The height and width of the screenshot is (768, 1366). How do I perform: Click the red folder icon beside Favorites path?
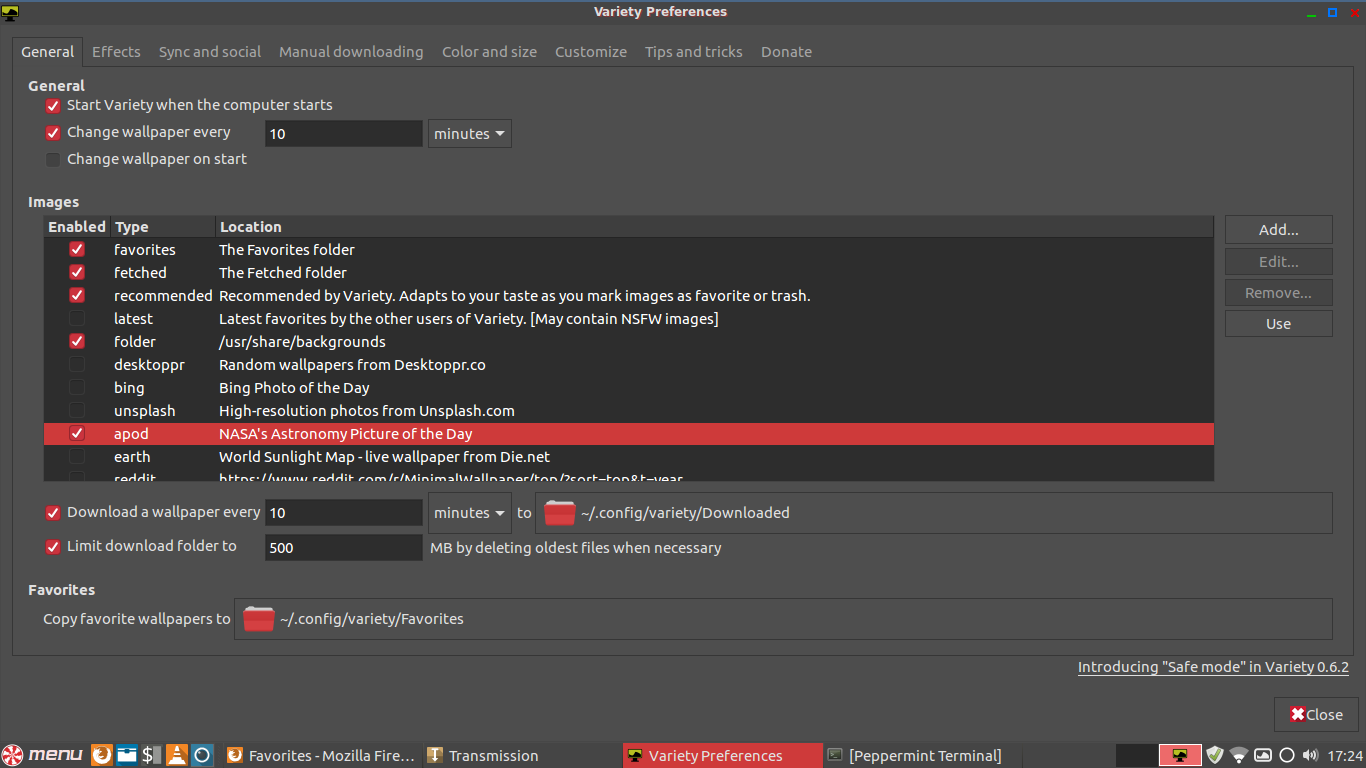pyautogui.click(x=258, y=619)
